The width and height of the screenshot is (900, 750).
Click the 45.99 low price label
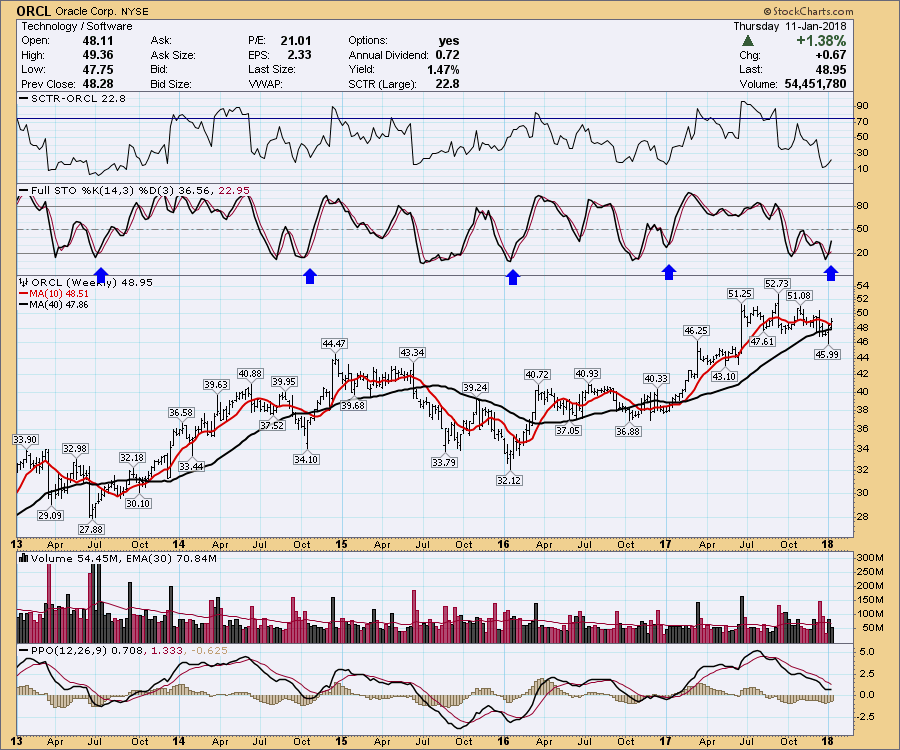(x=827, y=354)
